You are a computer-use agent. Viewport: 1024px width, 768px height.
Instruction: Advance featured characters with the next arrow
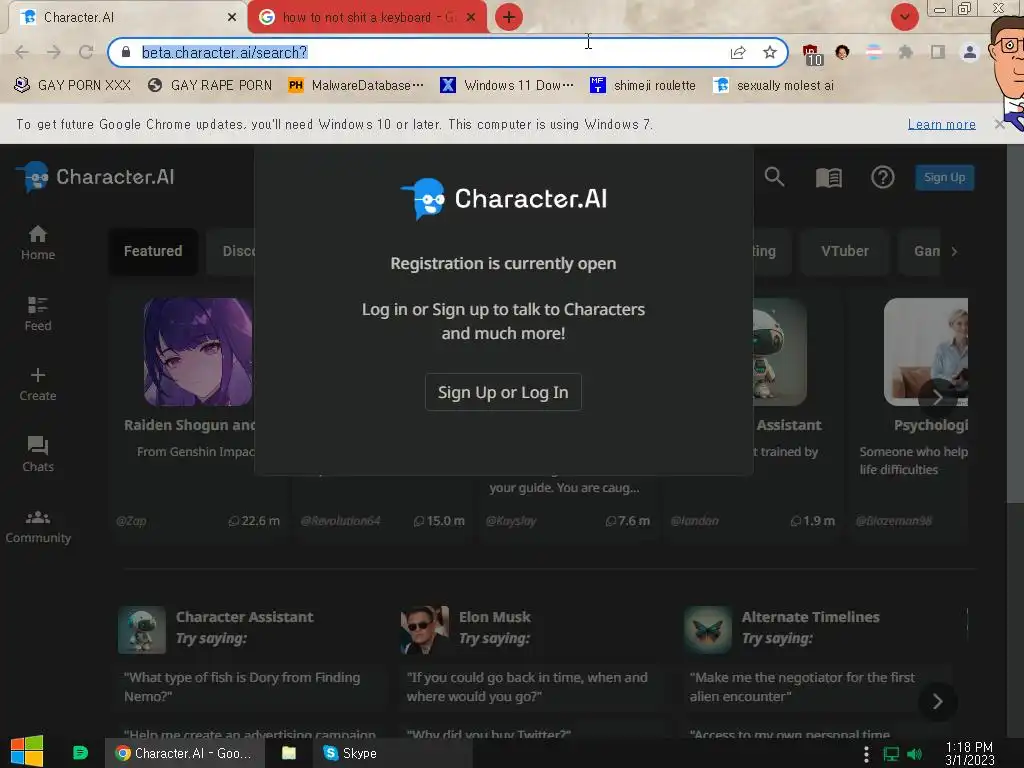tap(937, 397)
